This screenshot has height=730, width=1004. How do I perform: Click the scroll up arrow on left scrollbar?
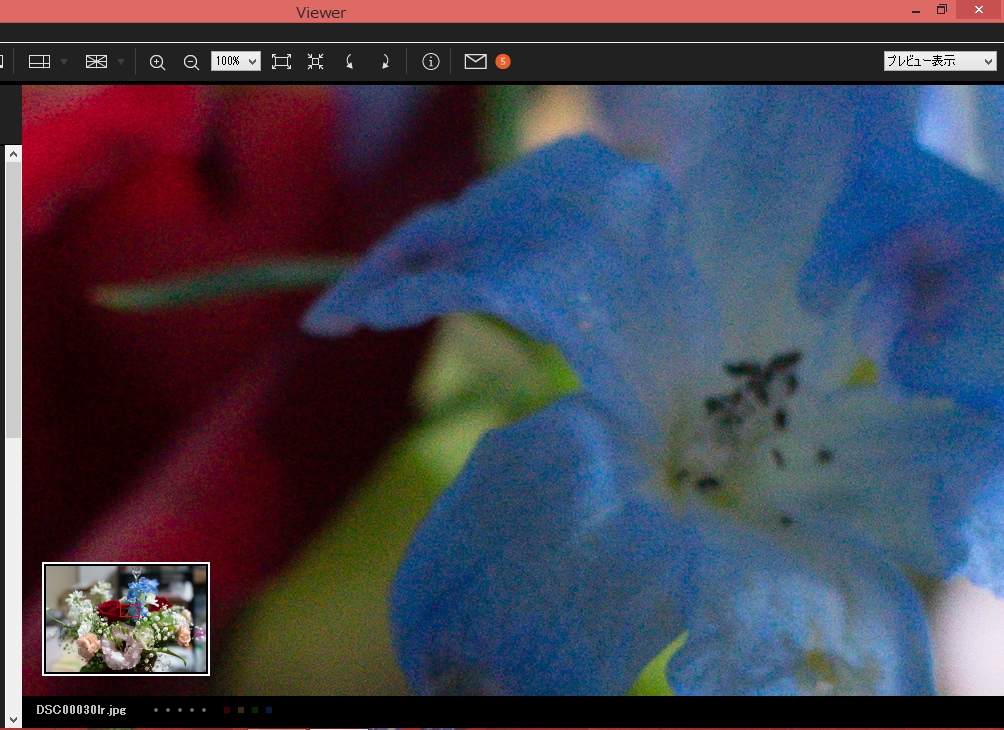tap(13, 154)
